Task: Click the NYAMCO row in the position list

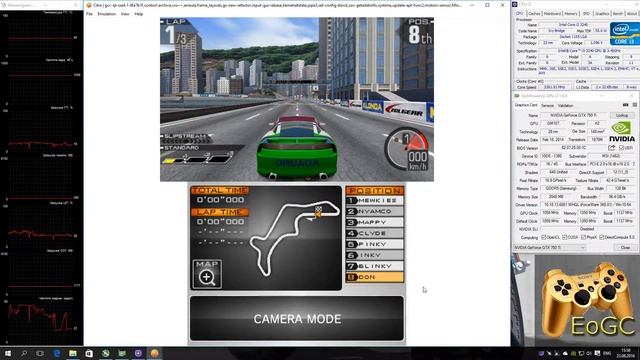Action: 375,211
